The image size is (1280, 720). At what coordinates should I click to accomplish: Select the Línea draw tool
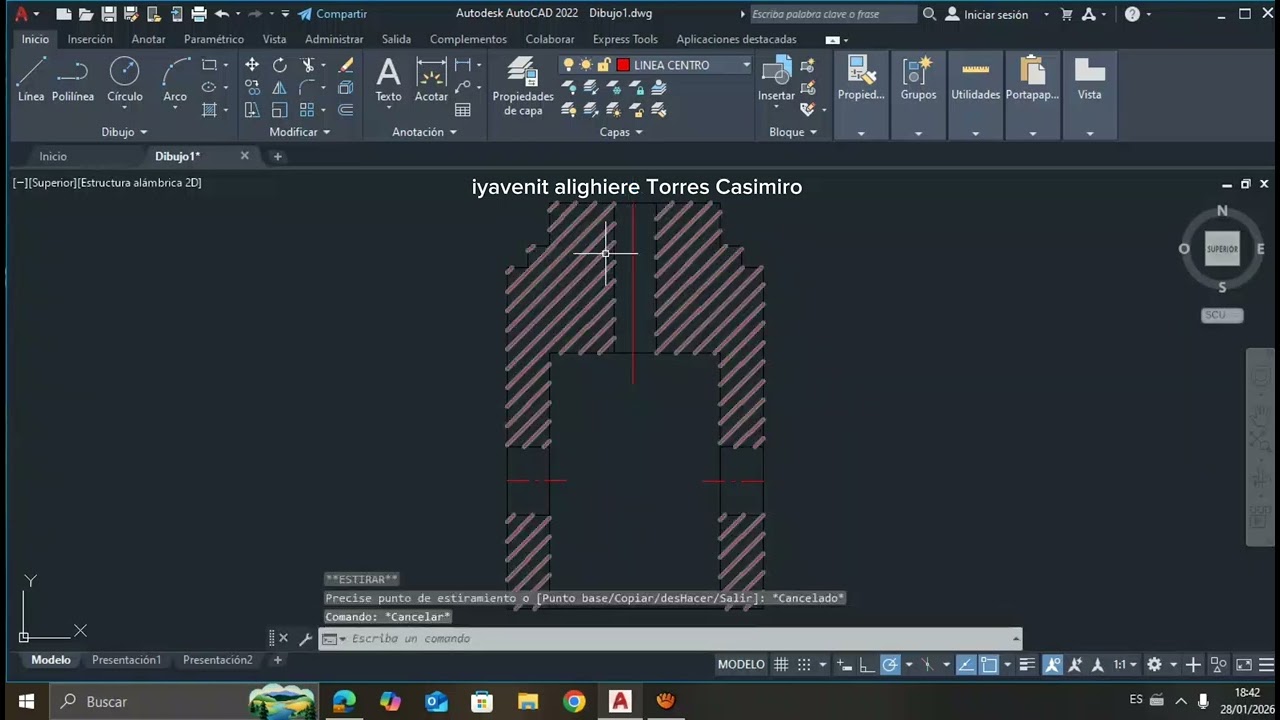[31, 78]
